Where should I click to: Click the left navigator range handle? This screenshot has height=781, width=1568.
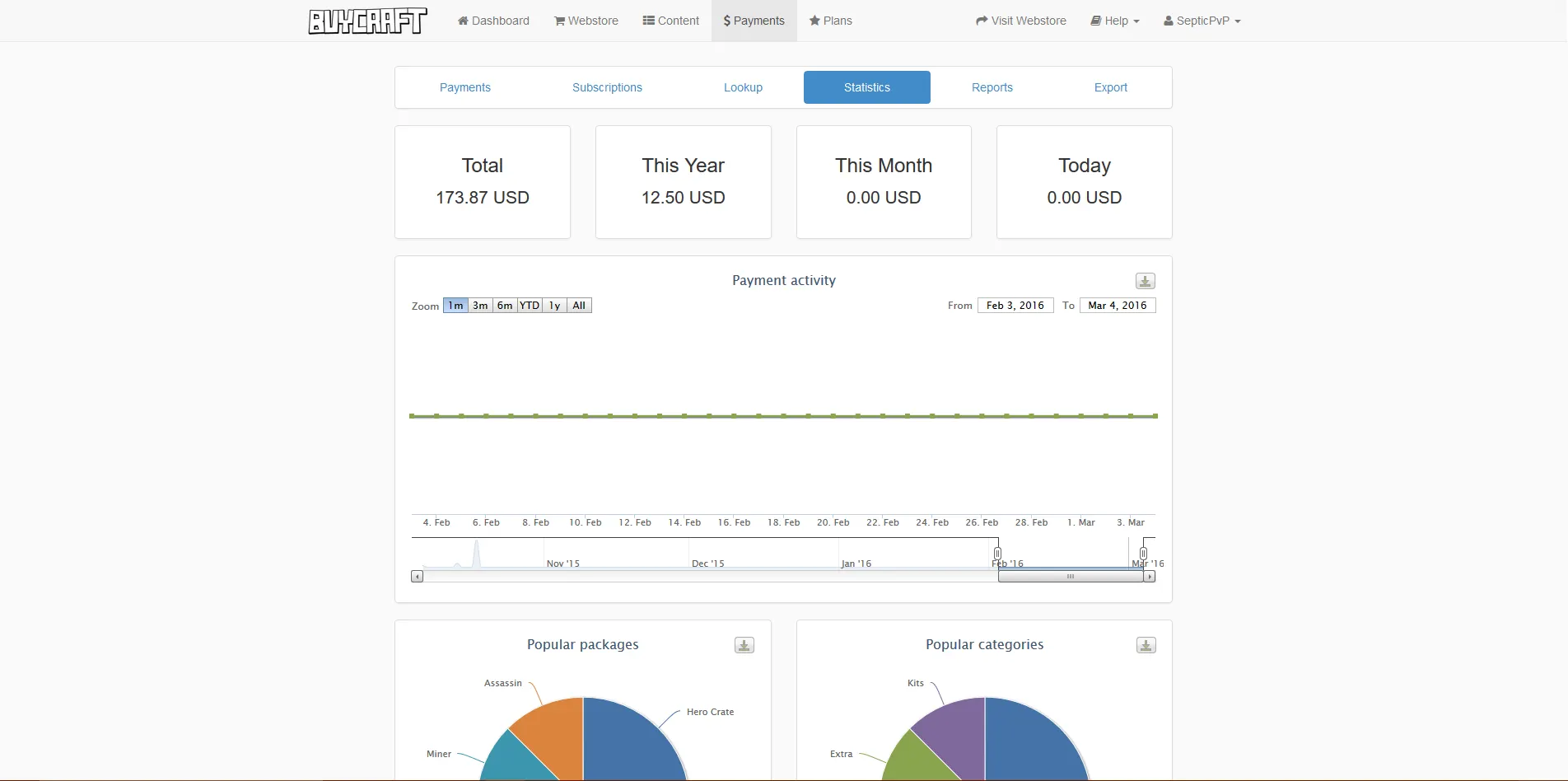pos(997,554)
